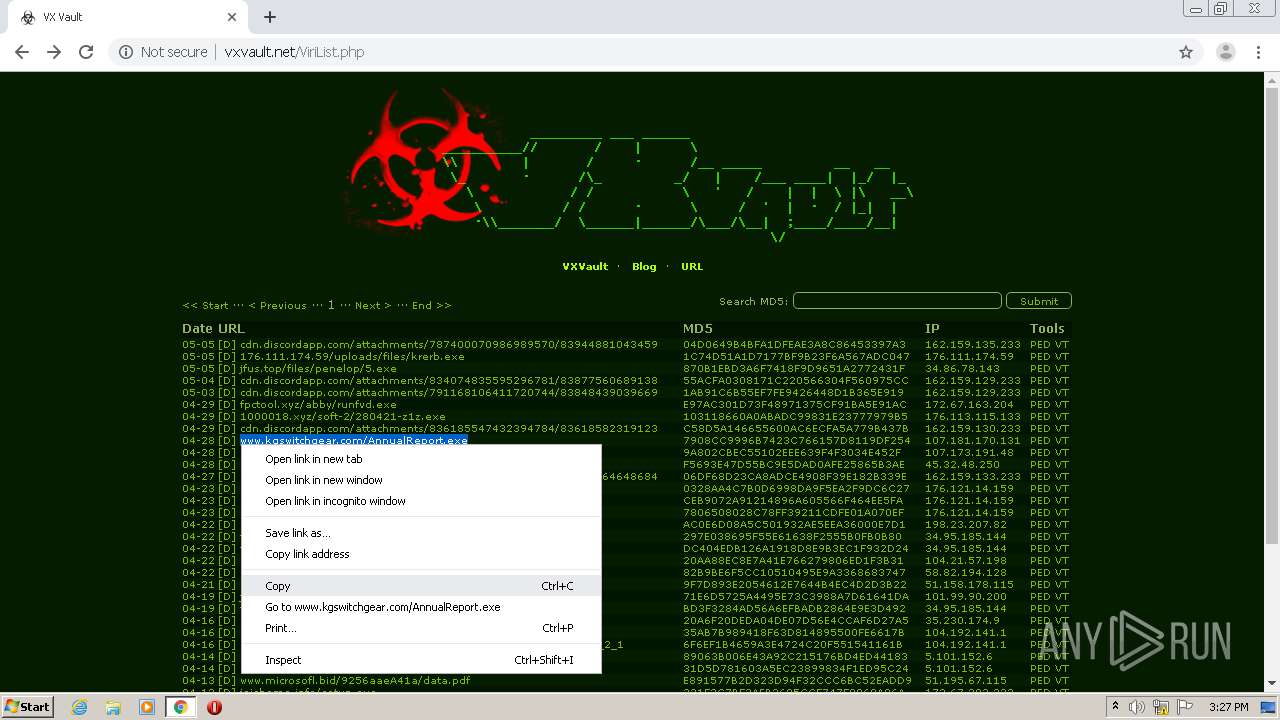Open the VXVault navigation link
Image resolution: width=1280 pixels, height=720 pixels.
point(585,266)
